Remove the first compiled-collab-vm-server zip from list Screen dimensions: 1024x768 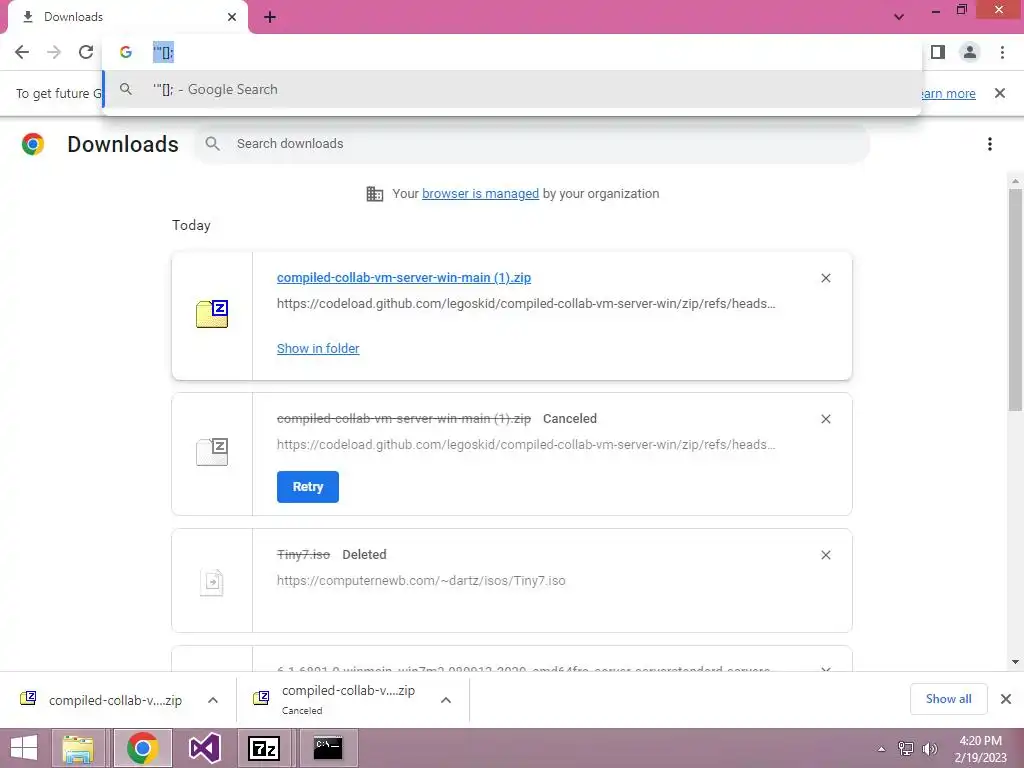click(x=826, y=278)
